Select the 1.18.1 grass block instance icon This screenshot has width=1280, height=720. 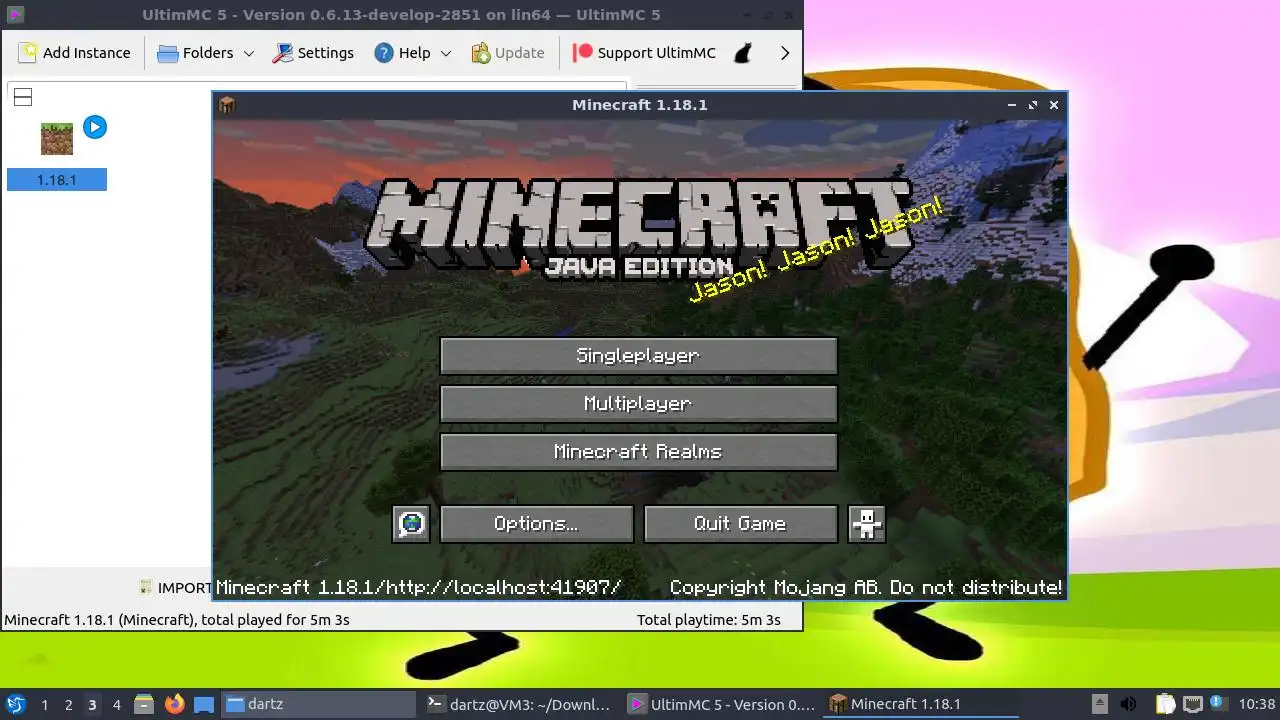[x=57, y=139]
